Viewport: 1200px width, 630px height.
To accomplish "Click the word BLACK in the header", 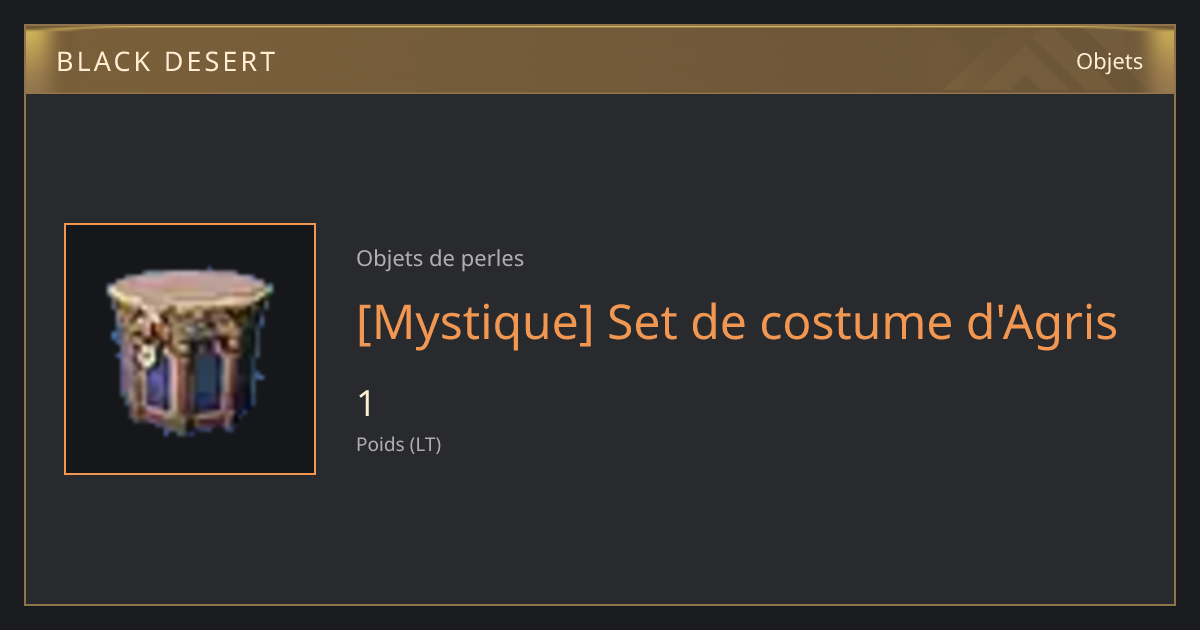I will [x=98, y=62].
